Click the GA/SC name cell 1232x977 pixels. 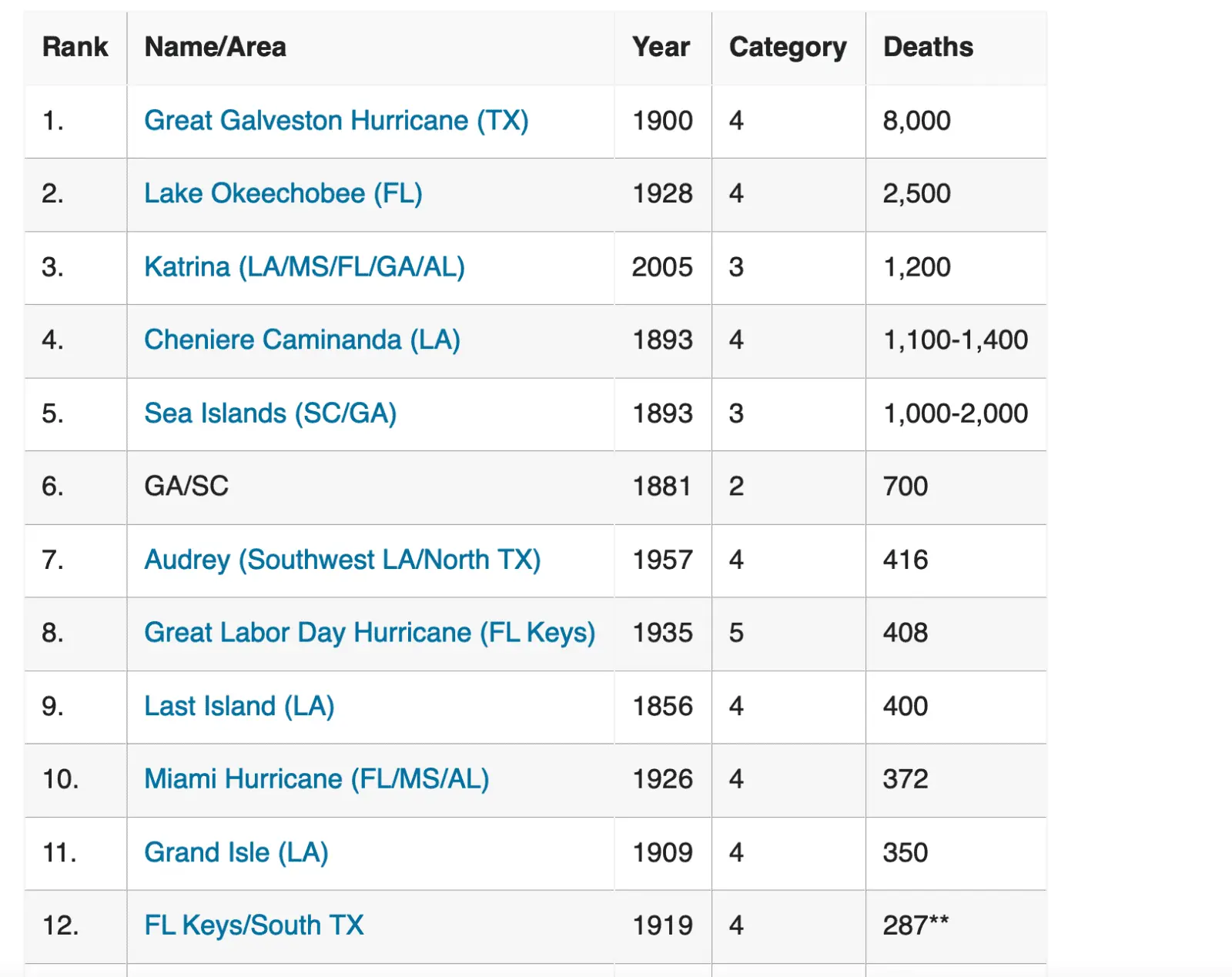coord(186,487)
